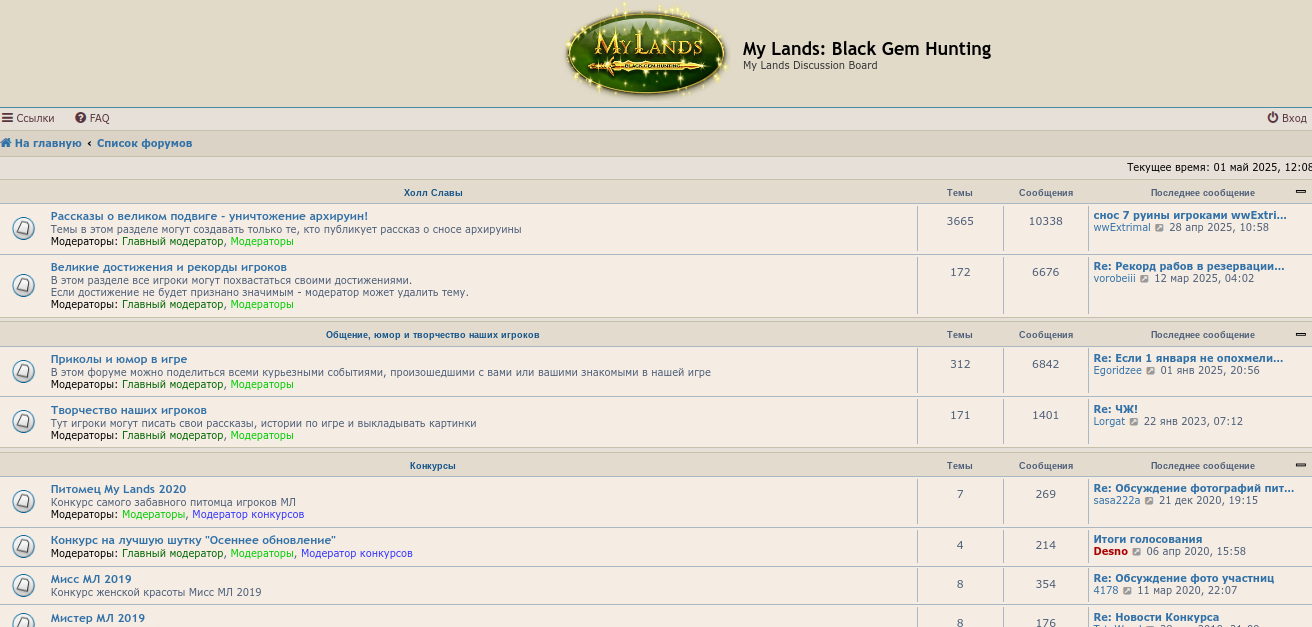Click forum icon beside Питомец My Lands 2020
Viewport: 1312px width, 627px height.
point(24,501)
